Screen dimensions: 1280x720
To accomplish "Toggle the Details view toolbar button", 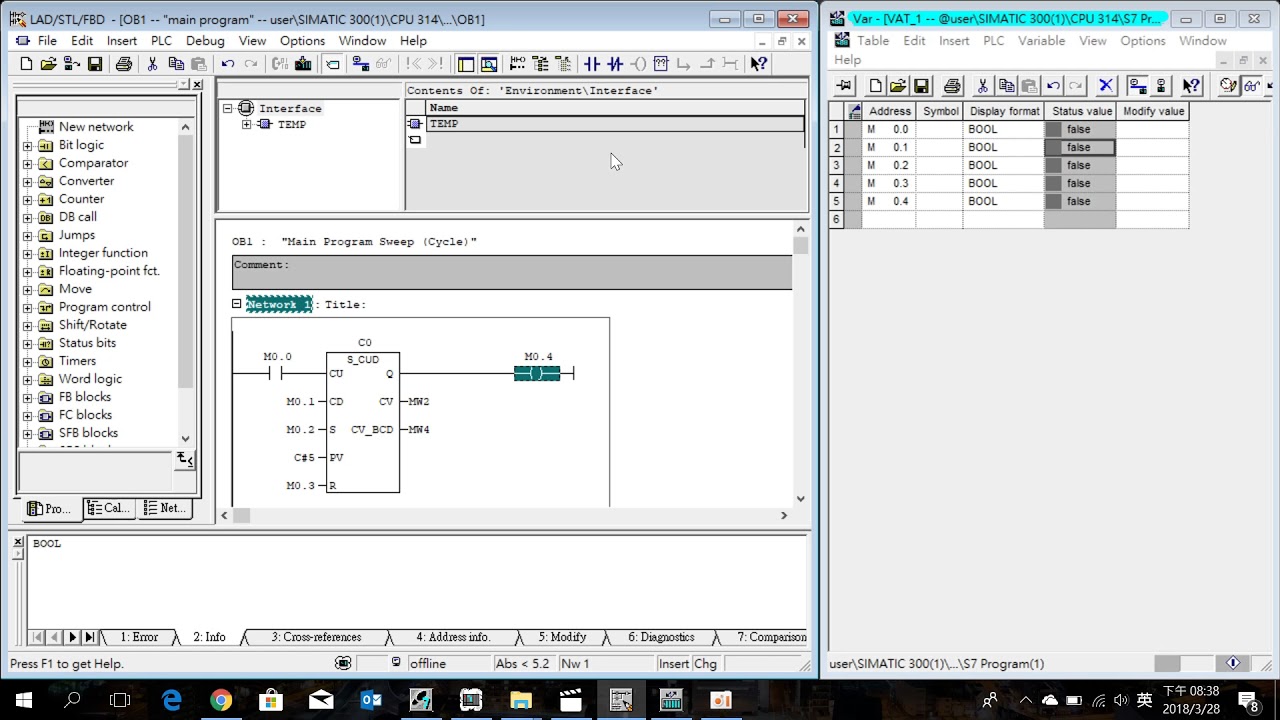I will click(x=489, y=64).
